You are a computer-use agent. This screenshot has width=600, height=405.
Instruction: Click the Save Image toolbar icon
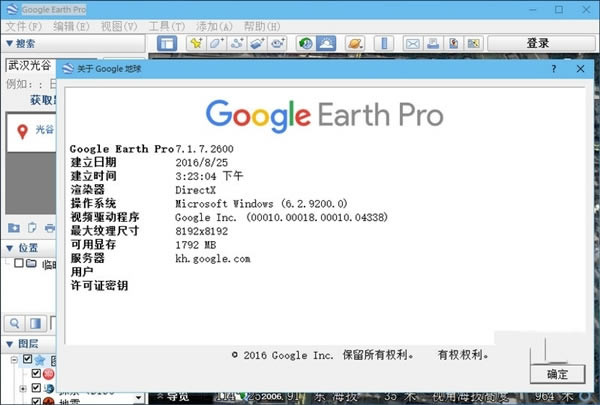pos(453,44)
